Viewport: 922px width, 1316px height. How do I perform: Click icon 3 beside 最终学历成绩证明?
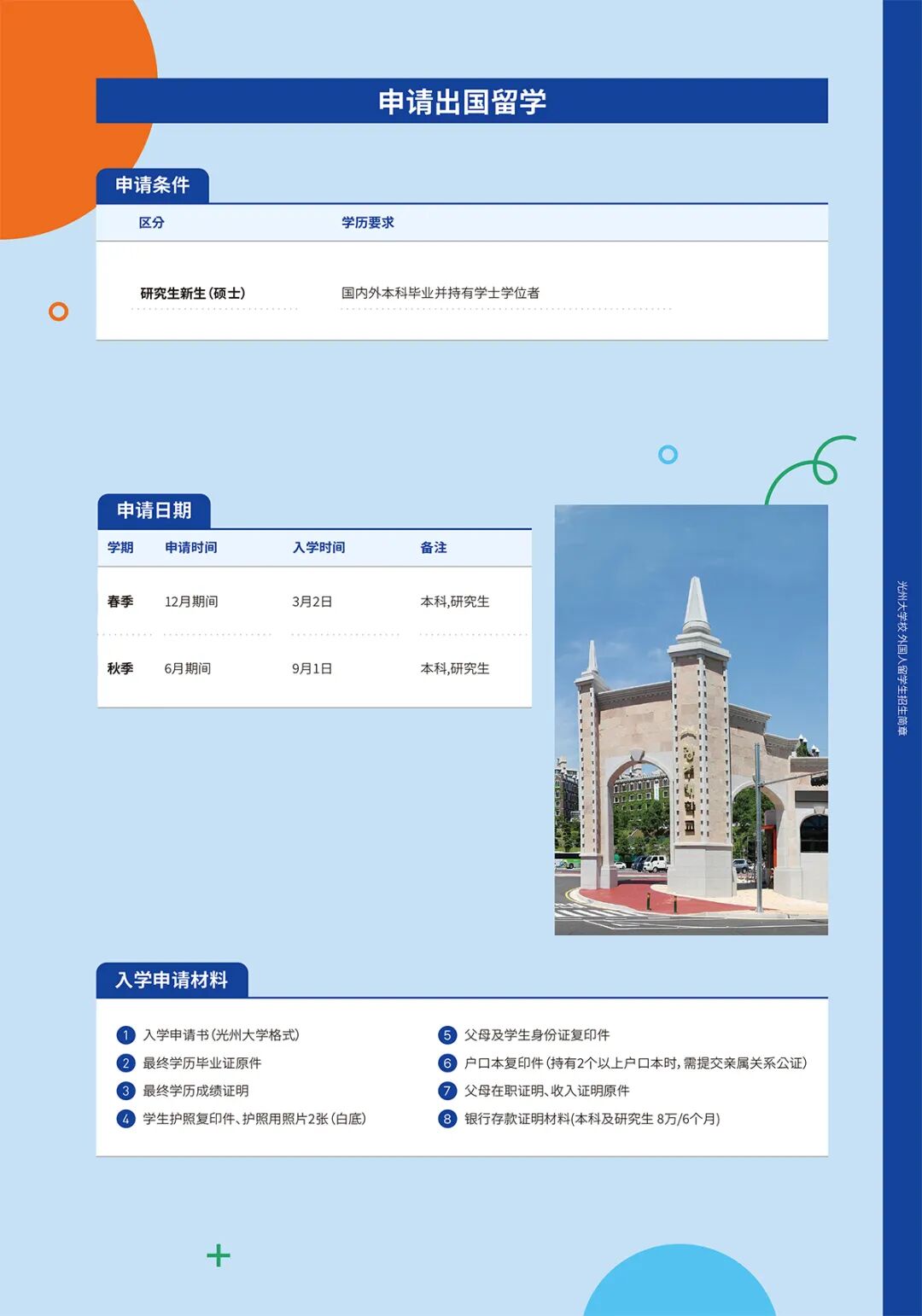pos(125,1091)
